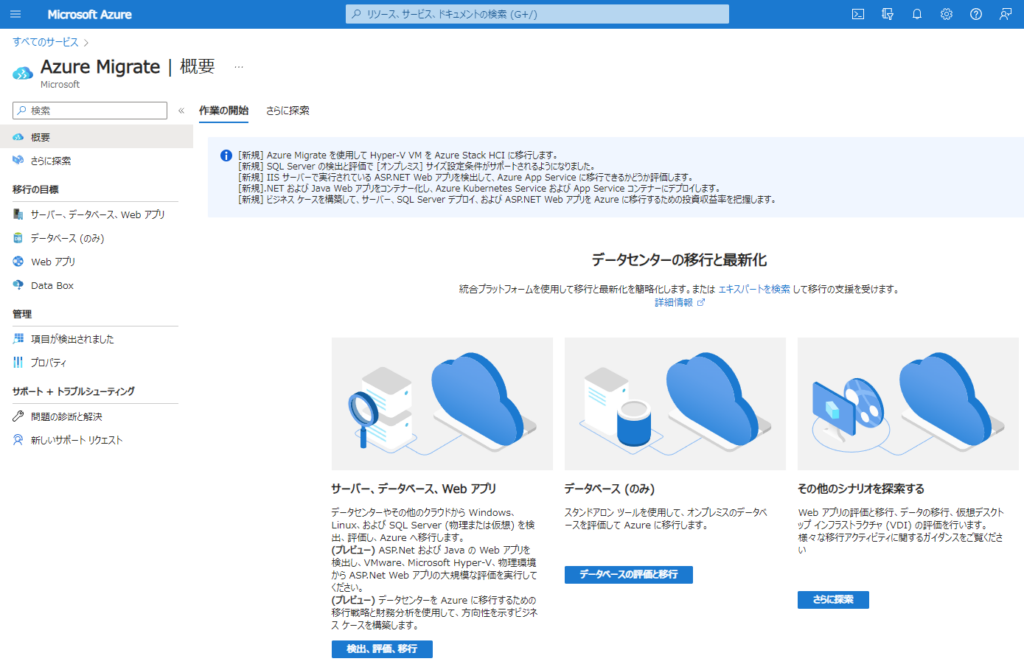Open the 詳細情報 link

tap(674, 302)
